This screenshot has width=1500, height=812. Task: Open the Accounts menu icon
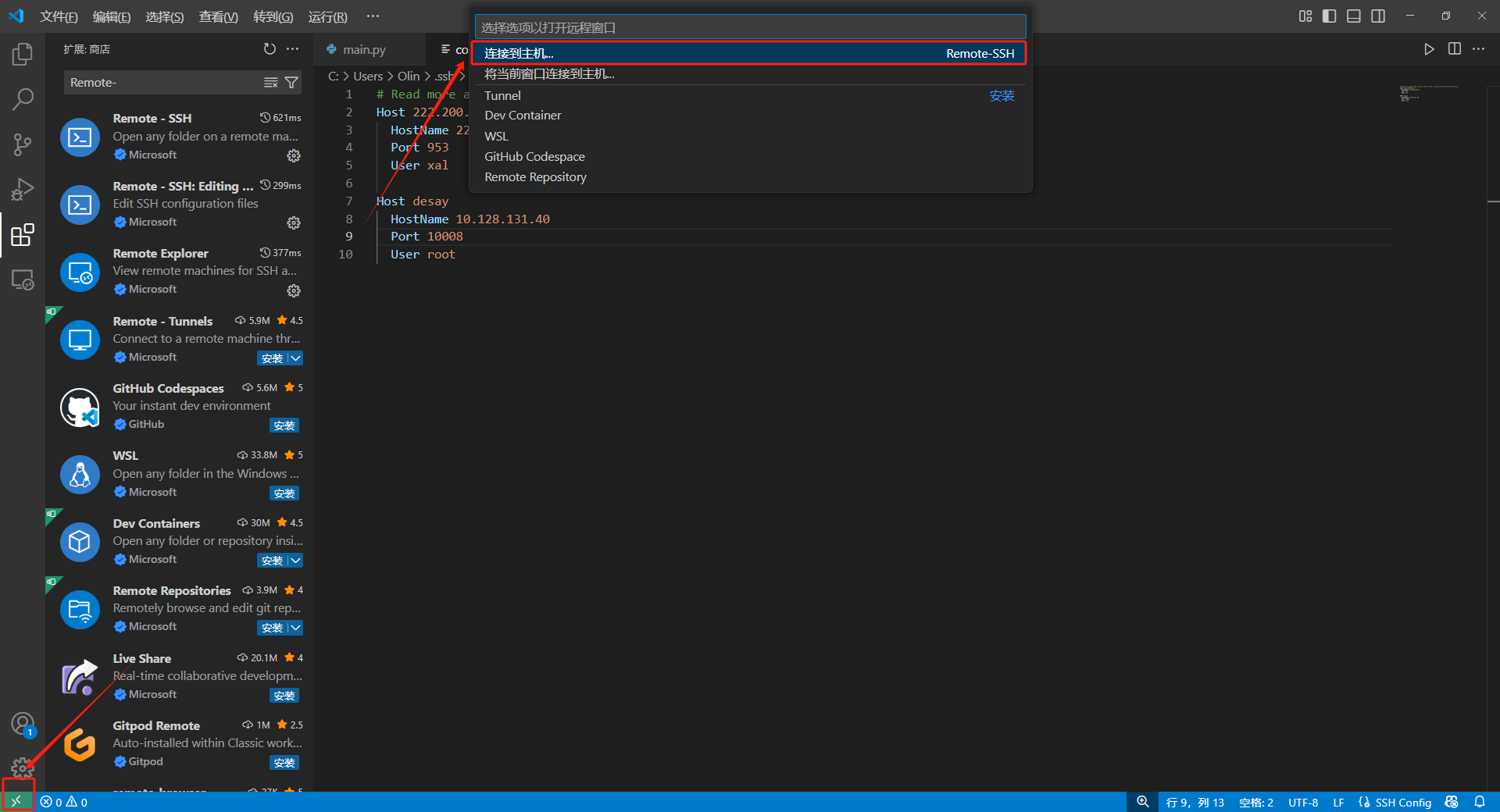pyautogui.click(x=23, y=725)
